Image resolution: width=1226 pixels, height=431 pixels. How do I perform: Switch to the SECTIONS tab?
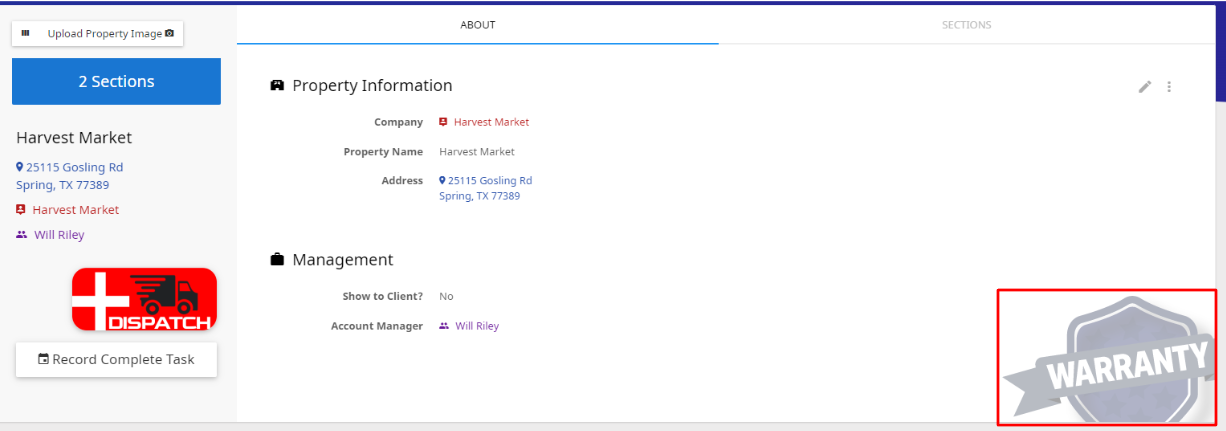point(966,25)
